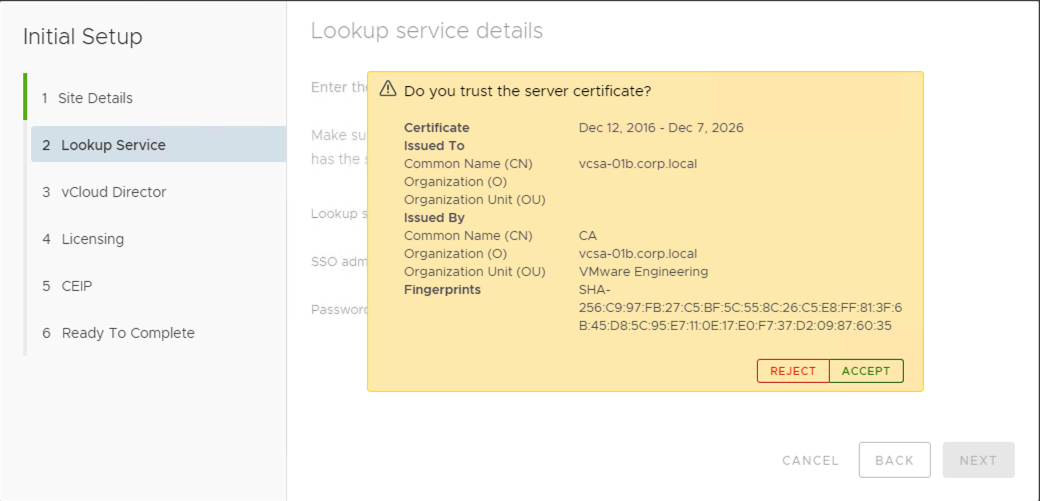Image resolution: width=1040 pixels, height=501 pixels.
Task: Select step 6 Ready To Complete
Action: tap(127, 333)
